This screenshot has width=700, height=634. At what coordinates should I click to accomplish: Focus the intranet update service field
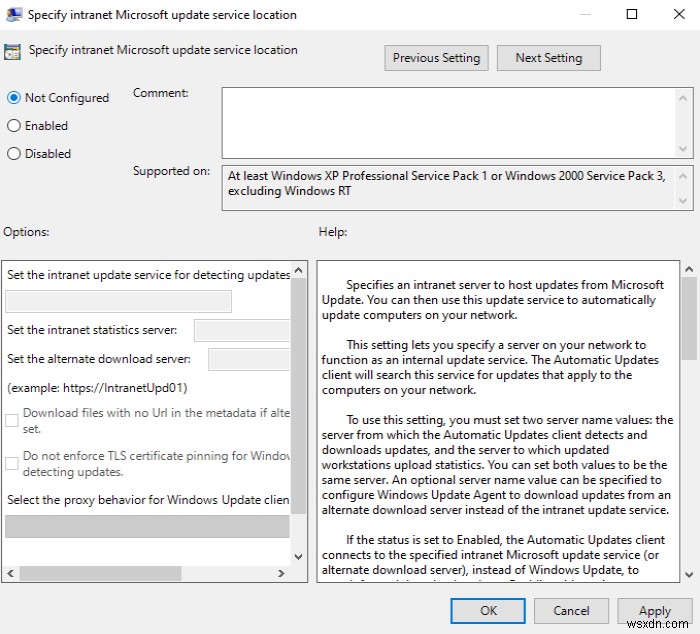click(118, 301)
